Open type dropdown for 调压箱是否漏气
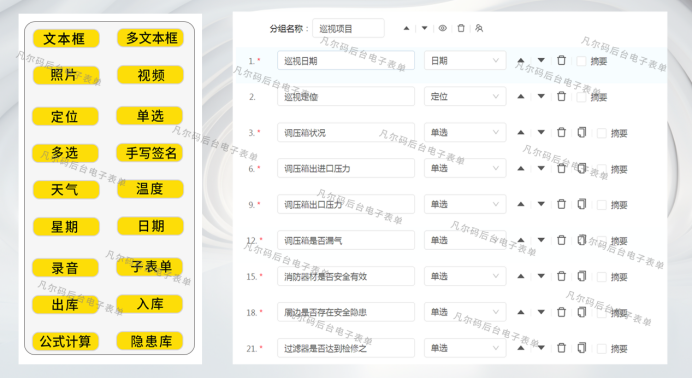693x378 pixels. point(465,240)
